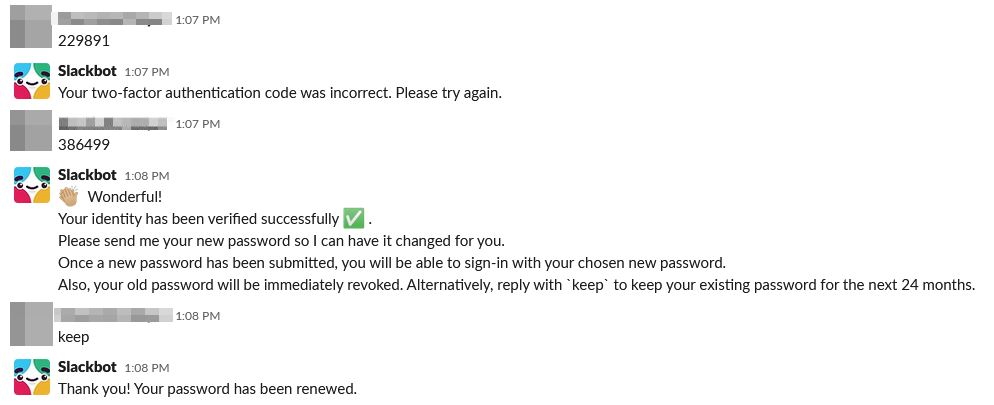Click Slackbot avatar beside incorrect code message
The width and height of the screenshot is (994, 405).
click(32, 81)
